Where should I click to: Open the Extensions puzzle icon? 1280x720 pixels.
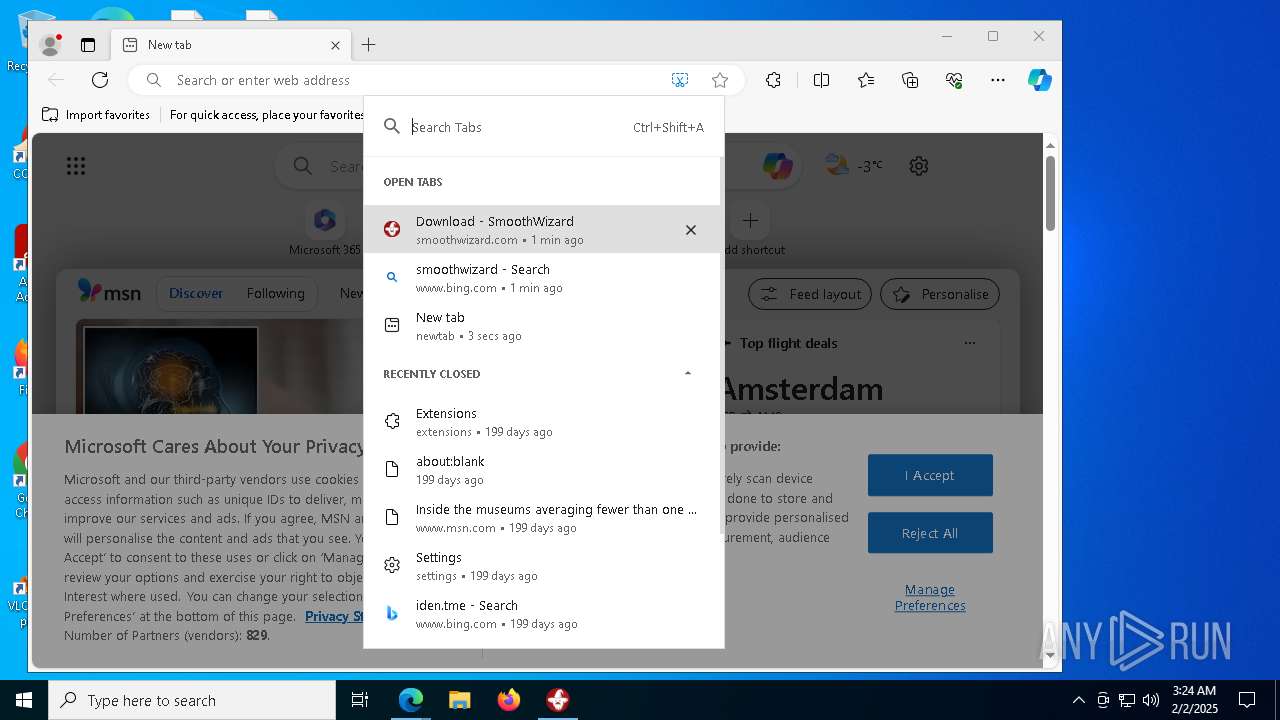[773, 80]
